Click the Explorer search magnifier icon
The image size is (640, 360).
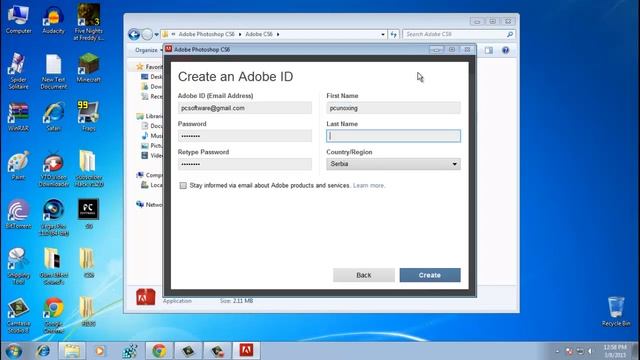pyautogui.click(x=510, y=34)
